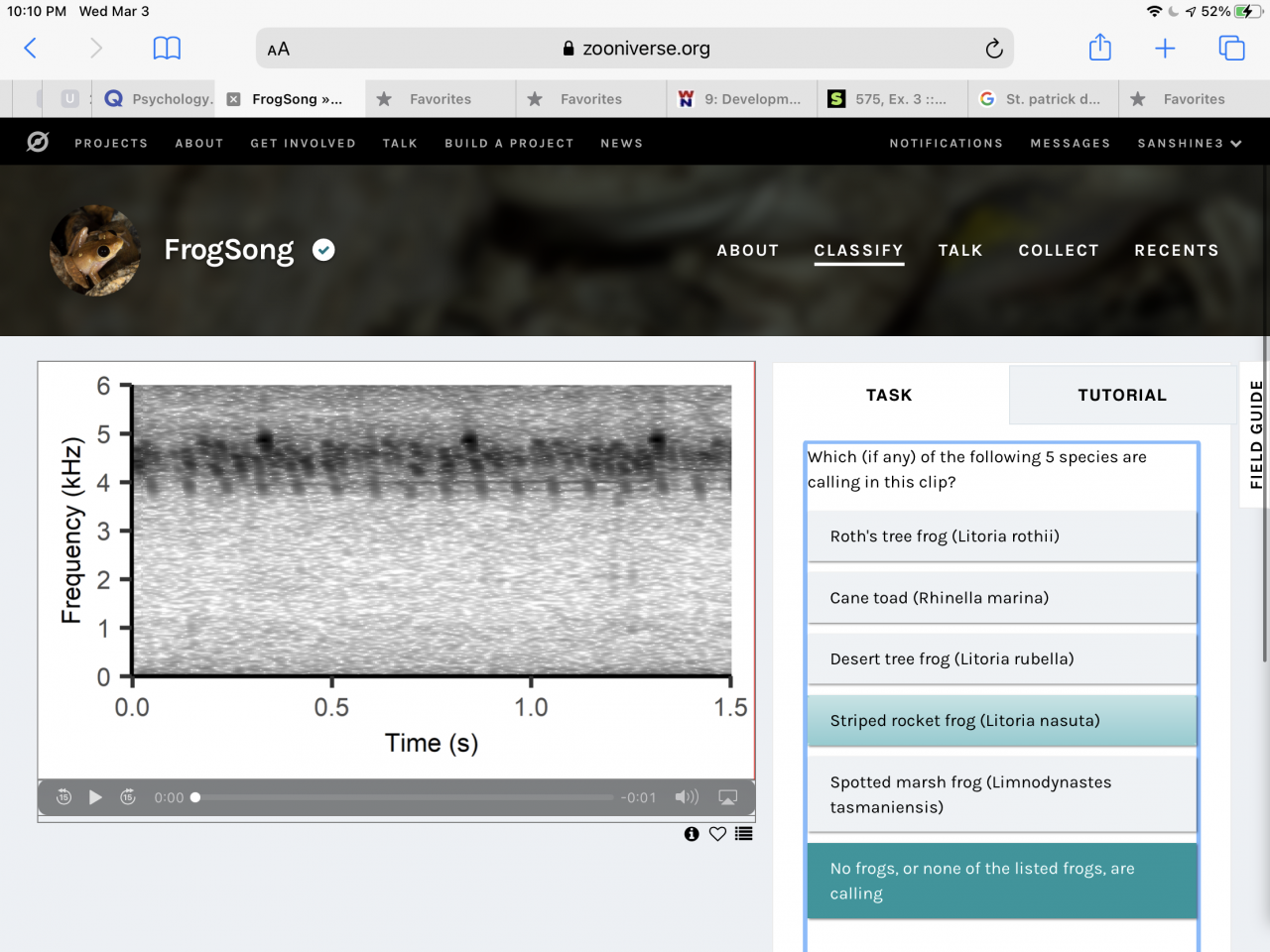
Task: Expand the Field Guide side panel
Action: point(1256,434)
